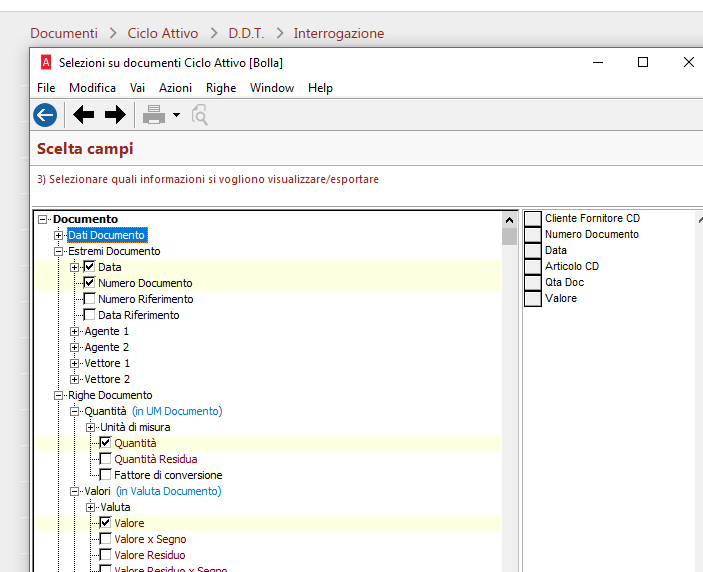
Task: Click 'Cliente Fornitore CD' label
Action: [x=592, y=218]
